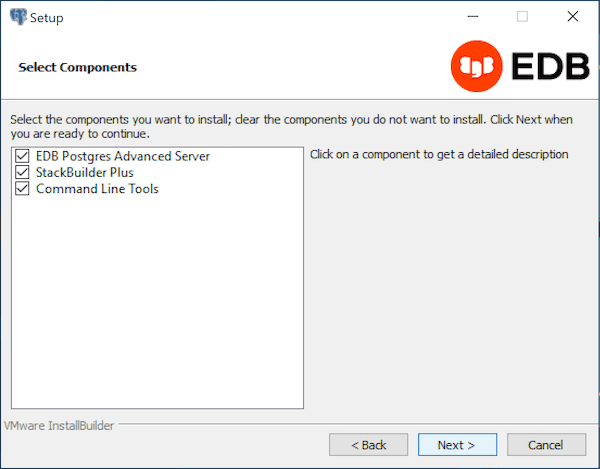Click the VMware InstallBuilder label
Image resolution: width=600 pixels, height=469 pixels.
[59, 425]
